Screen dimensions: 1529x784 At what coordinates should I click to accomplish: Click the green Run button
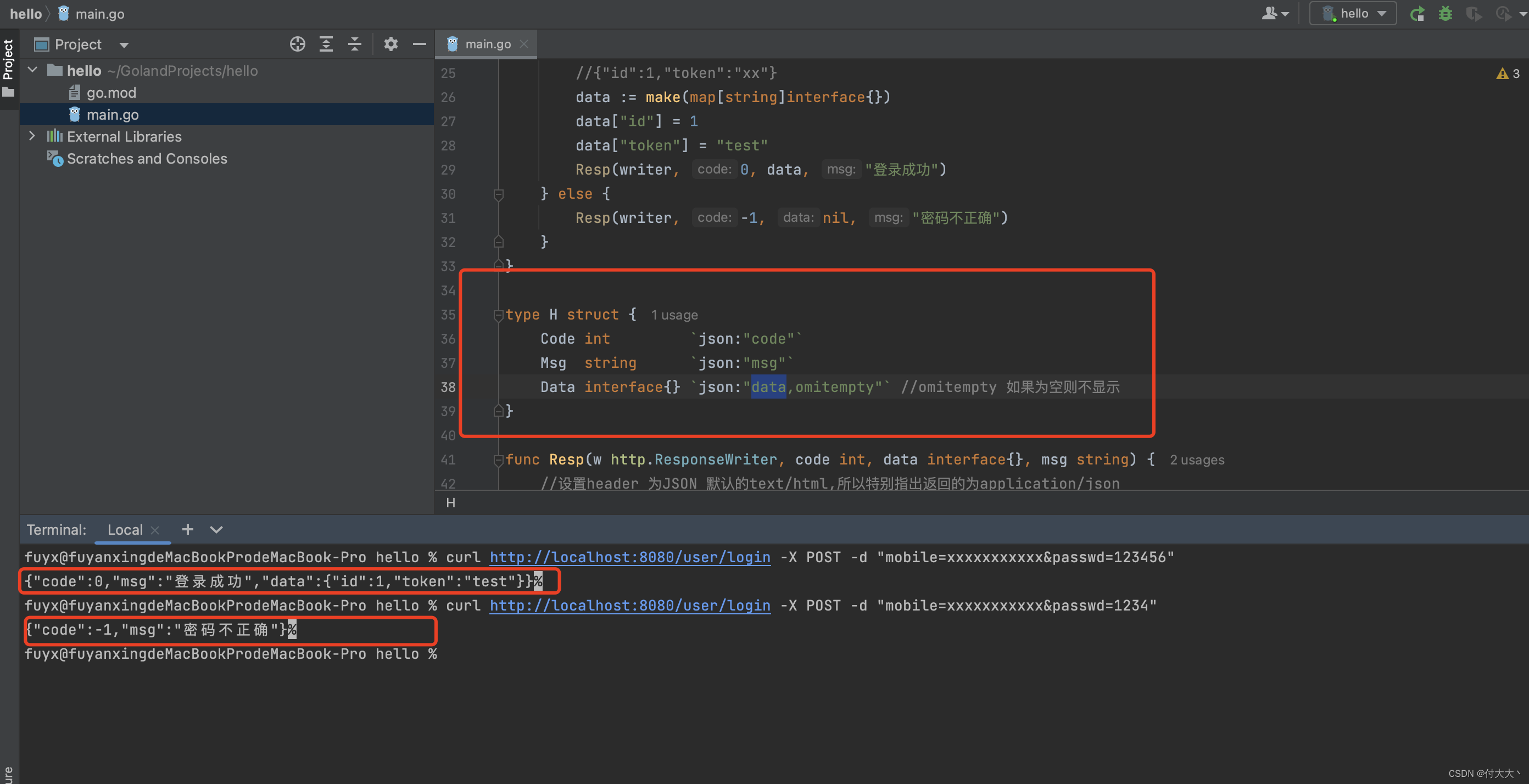(x=1417, y=14)
